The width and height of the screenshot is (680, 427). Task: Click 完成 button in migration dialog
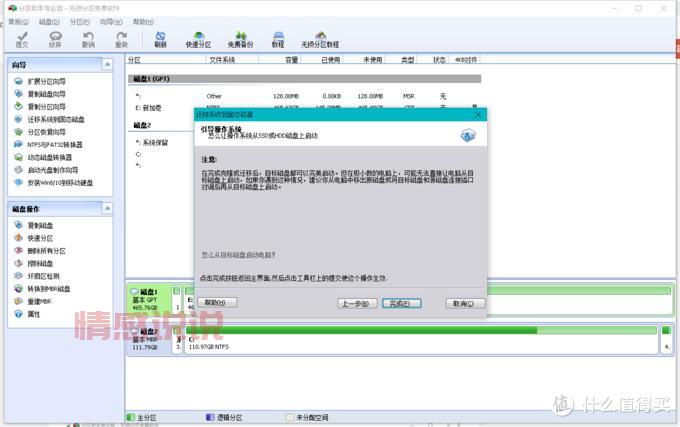point(400,302)
